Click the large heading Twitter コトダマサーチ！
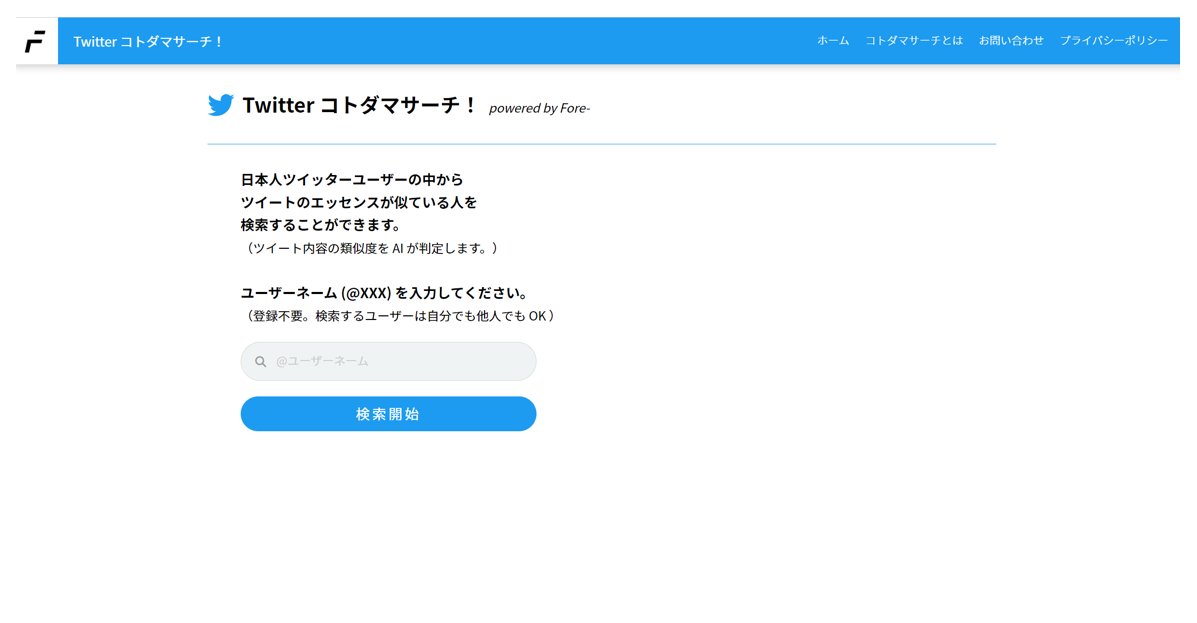The height and width of the screenshot is (623, 1197). pyautogui.click(x=360, y=105)
